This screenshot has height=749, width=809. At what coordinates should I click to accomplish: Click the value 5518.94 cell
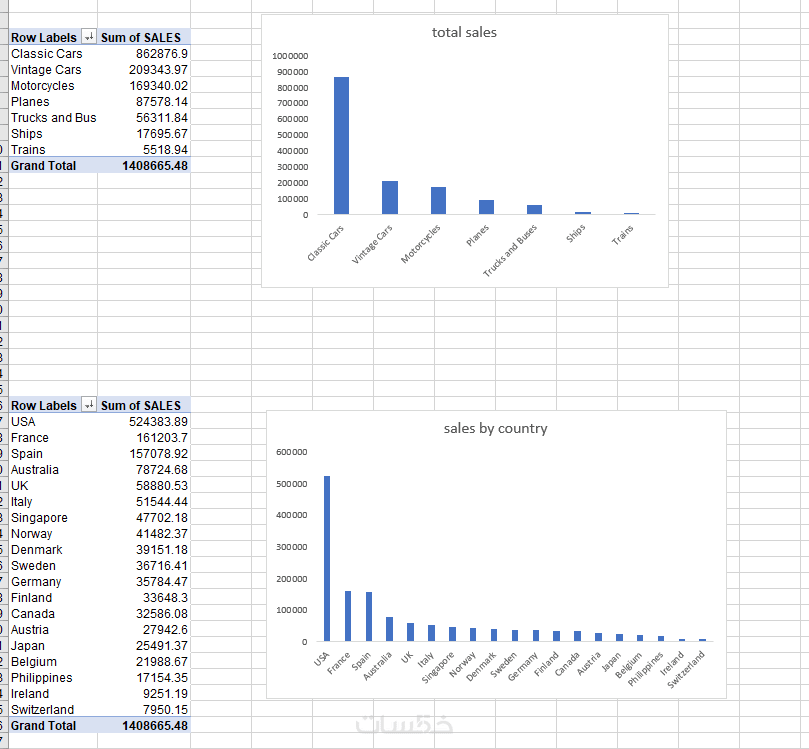[x=144, y=150]
